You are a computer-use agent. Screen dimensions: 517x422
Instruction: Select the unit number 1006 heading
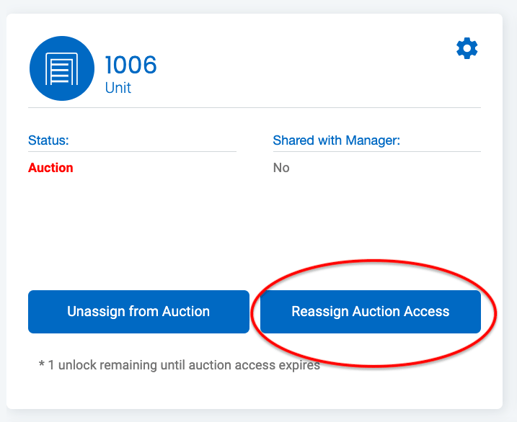click(x=131, y=65)
